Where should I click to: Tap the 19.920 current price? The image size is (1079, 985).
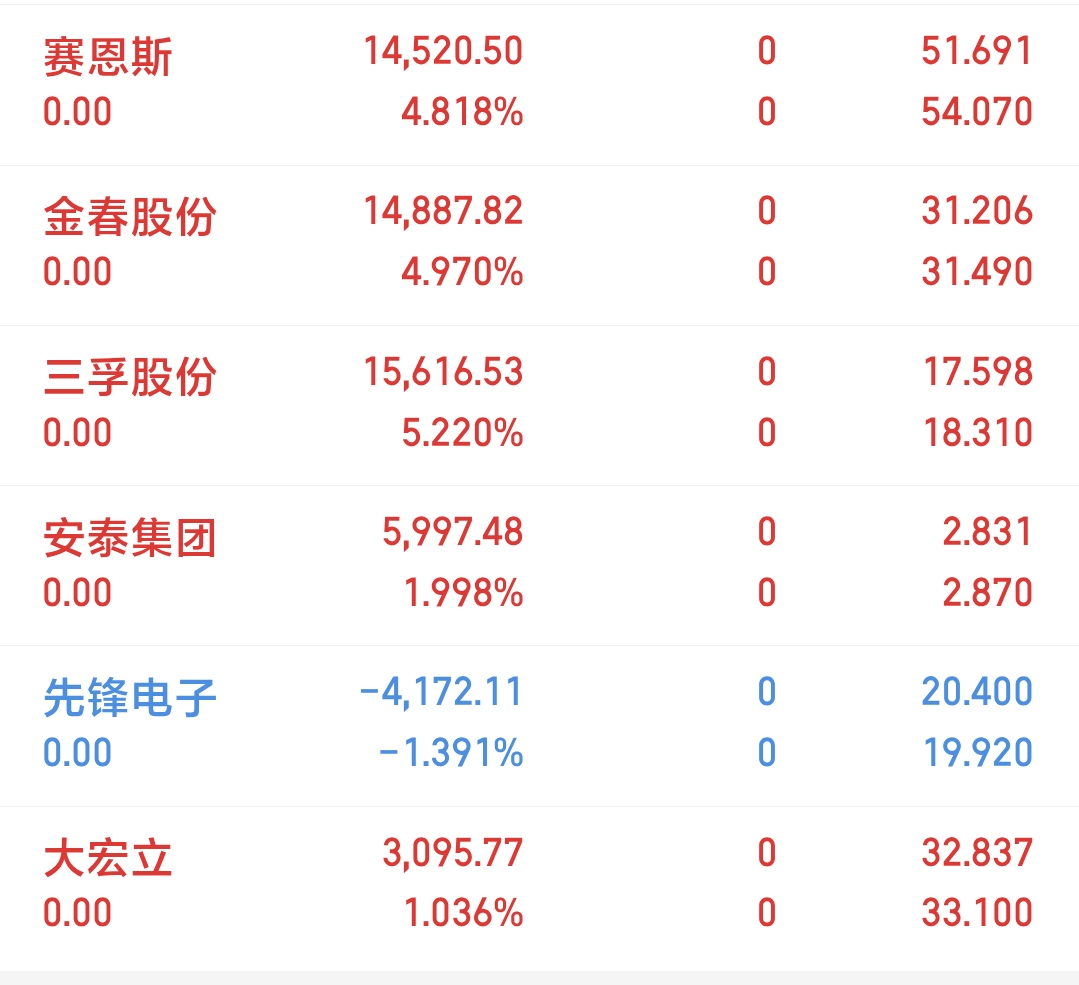[x=978, y=752]
